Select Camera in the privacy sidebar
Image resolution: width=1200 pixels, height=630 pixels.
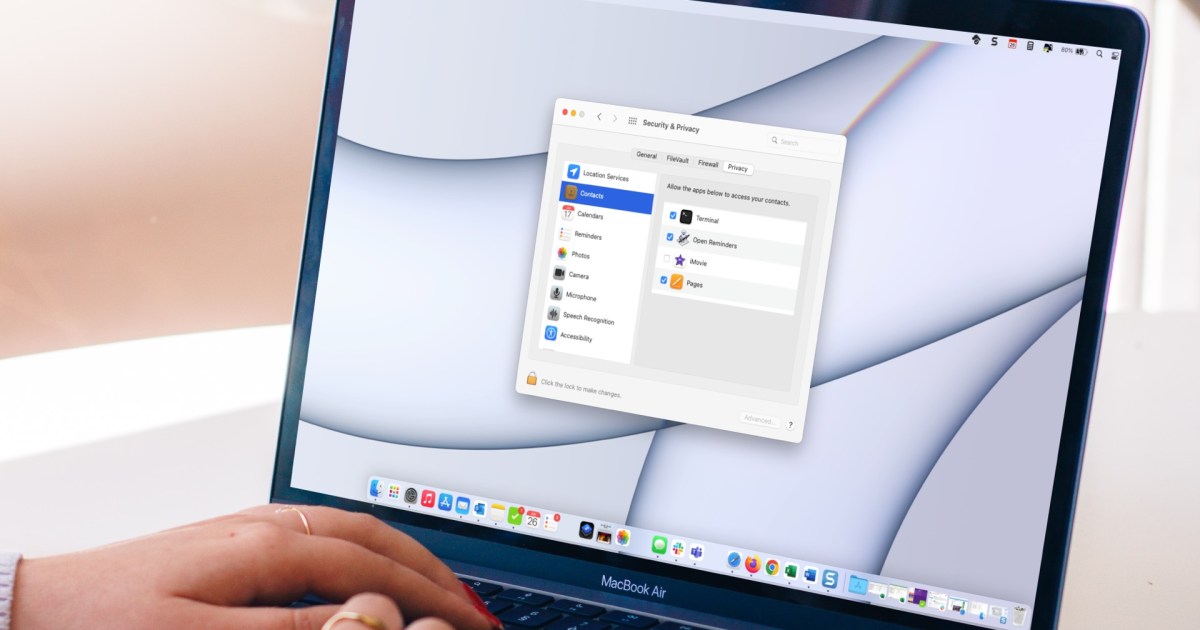(596, 275)
